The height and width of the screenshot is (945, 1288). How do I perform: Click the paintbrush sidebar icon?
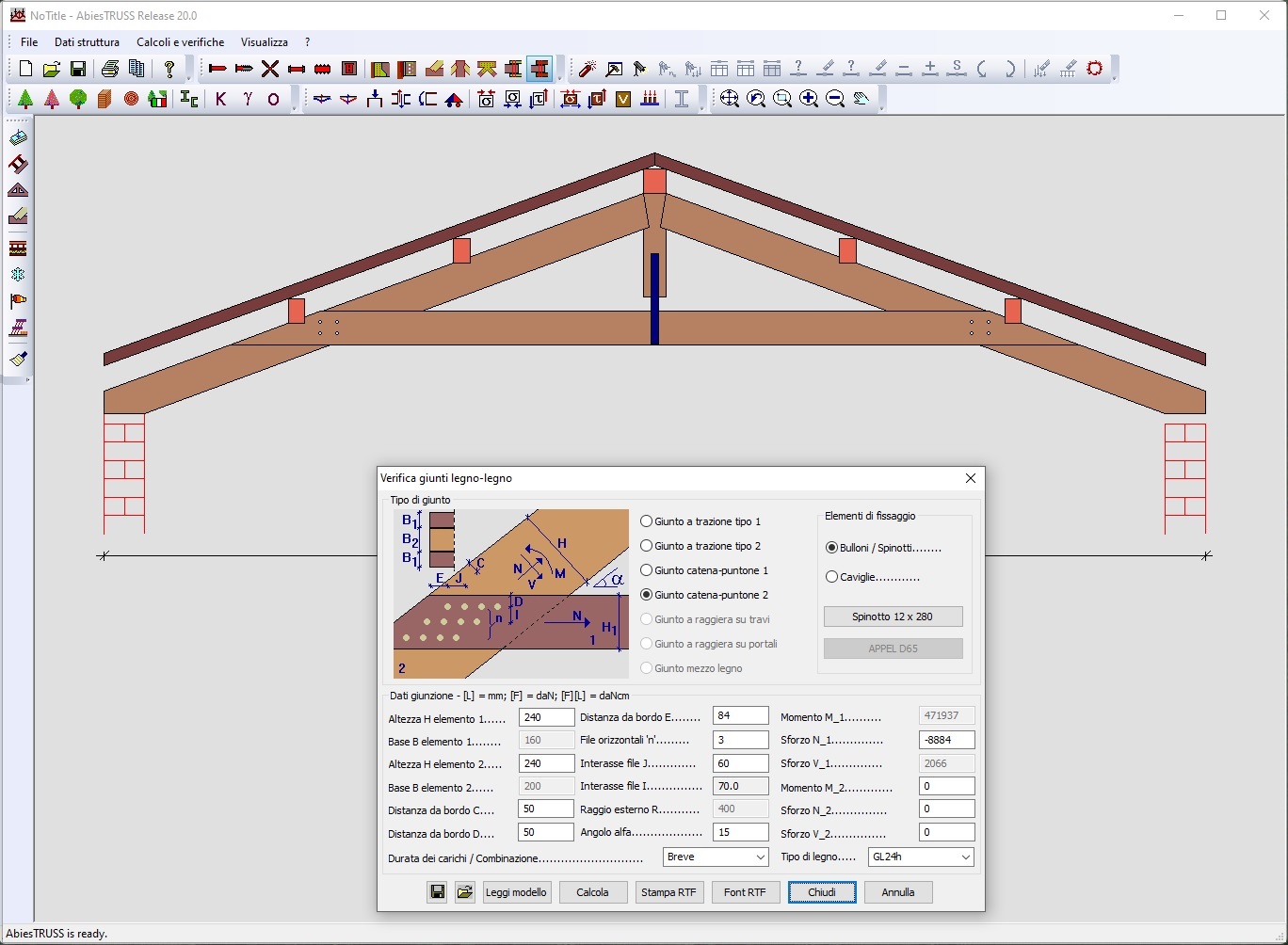(18, 360)
